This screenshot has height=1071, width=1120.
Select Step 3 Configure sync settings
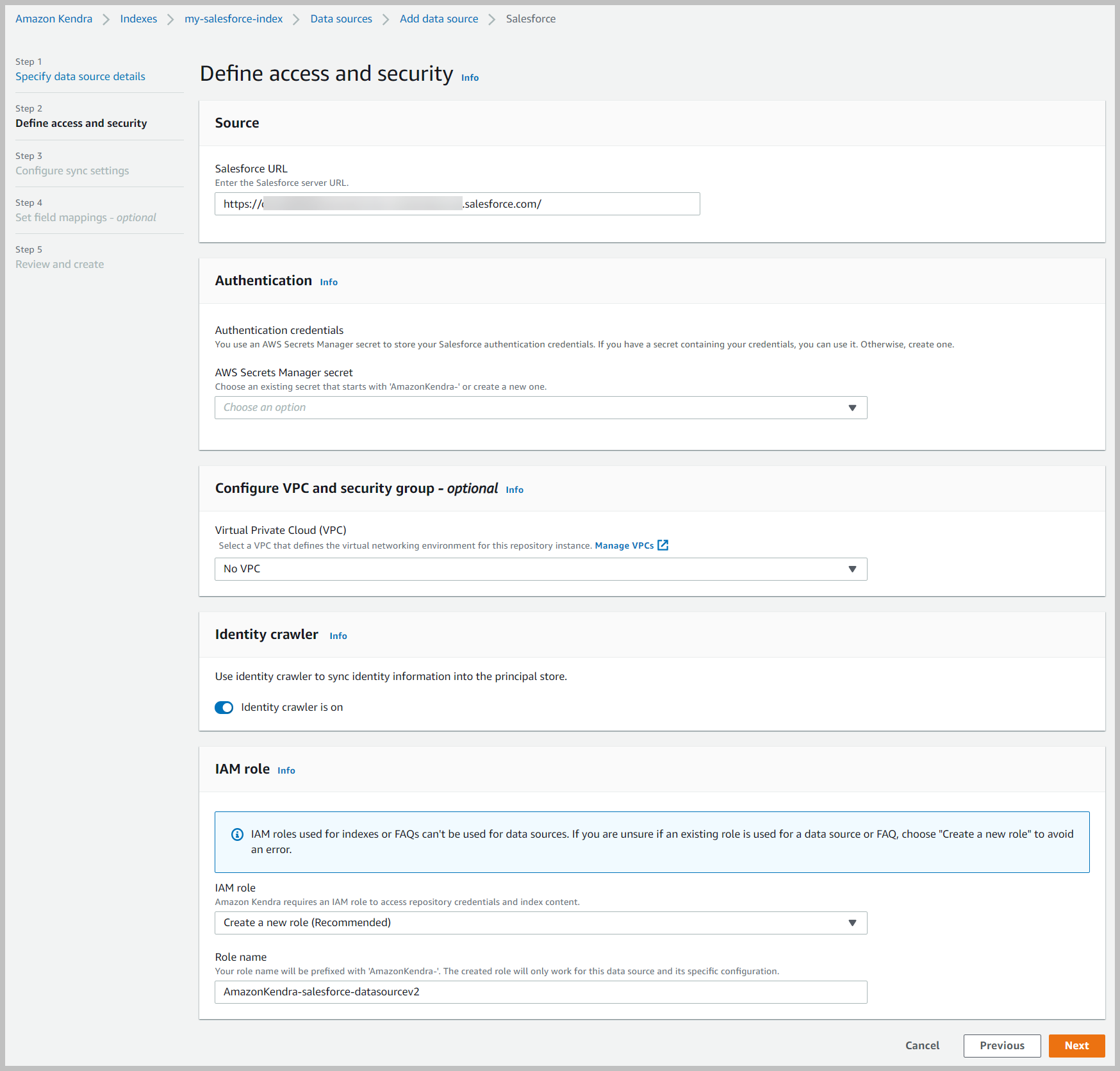point(72,170)
